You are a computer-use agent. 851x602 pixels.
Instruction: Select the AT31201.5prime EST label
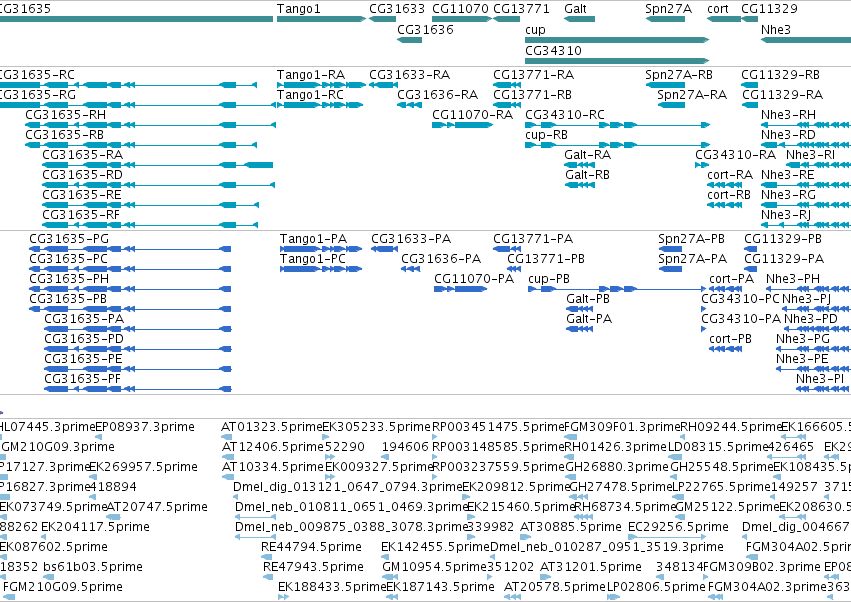click(x=590, y=567)
